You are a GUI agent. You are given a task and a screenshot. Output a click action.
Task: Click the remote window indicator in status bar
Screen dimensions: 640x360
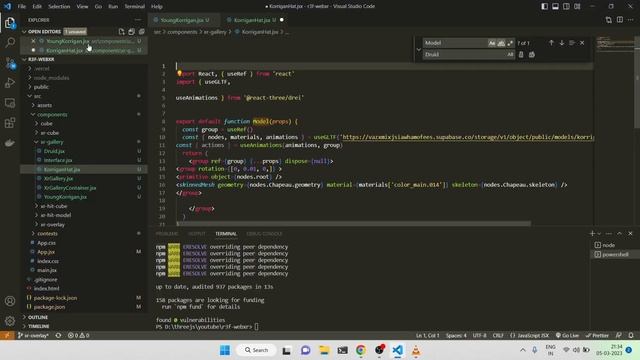click(x=7, y=336)
